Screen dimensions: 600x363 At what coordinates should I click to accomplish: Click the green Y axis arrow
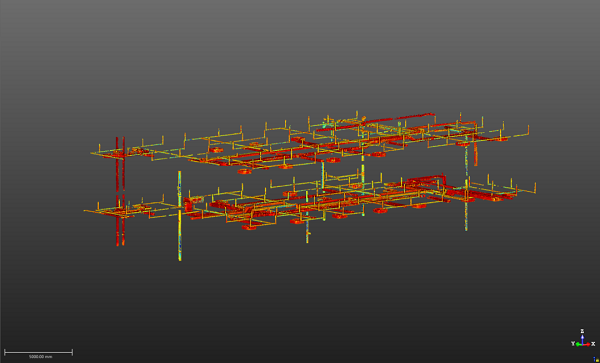pos(579,345)
